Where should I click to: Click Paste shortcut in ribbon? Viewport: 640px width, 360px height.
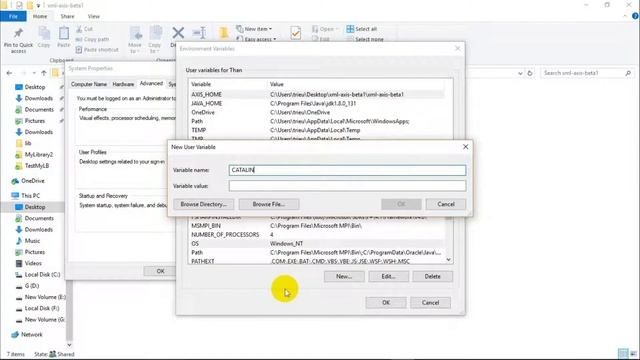(x=97, y=50)
